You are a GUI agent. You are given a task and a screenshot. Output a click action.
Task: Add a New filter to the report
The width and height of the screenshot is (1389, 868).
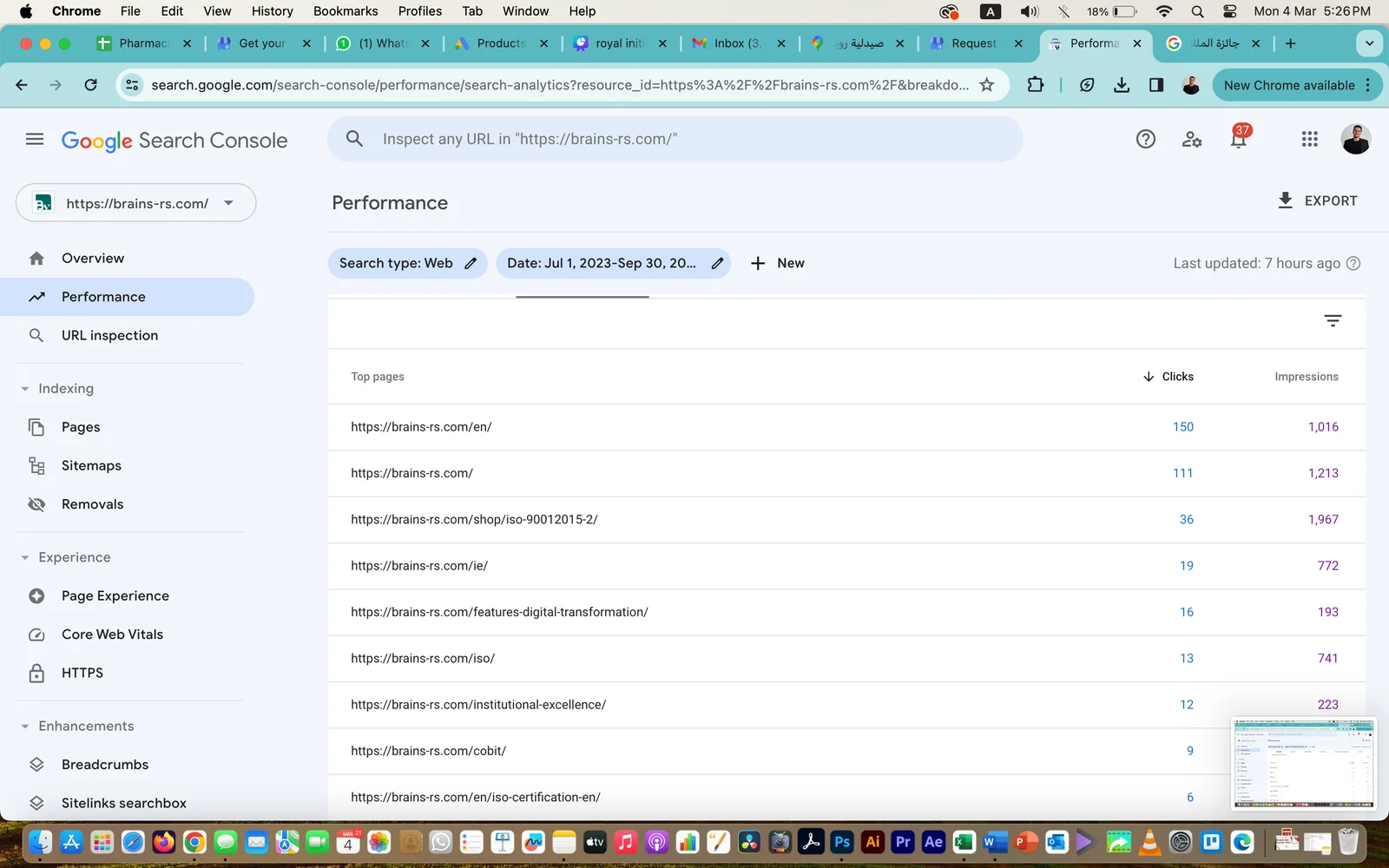click(778, 263)
